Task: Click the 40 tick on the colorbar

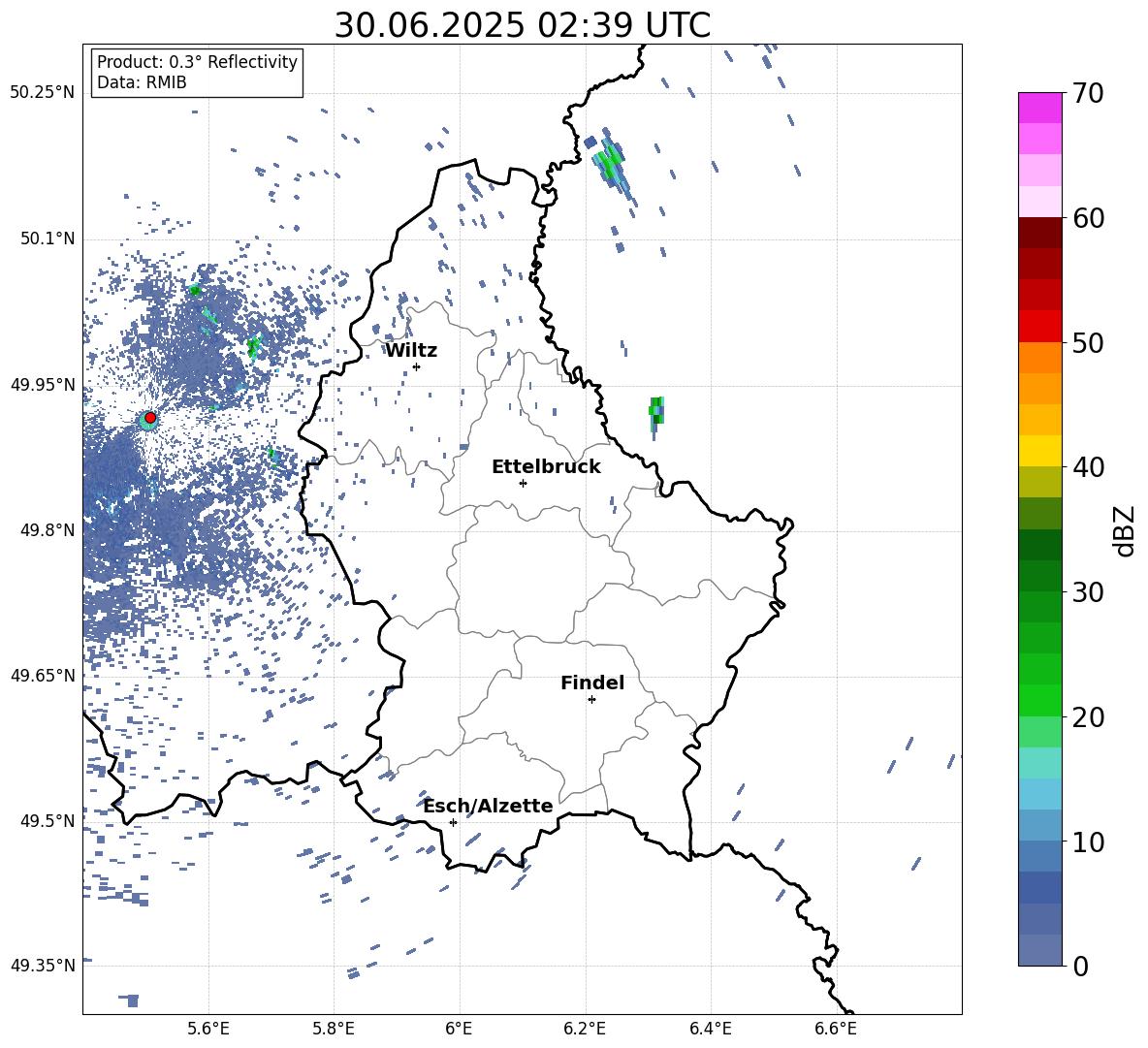Action: 1089,467
